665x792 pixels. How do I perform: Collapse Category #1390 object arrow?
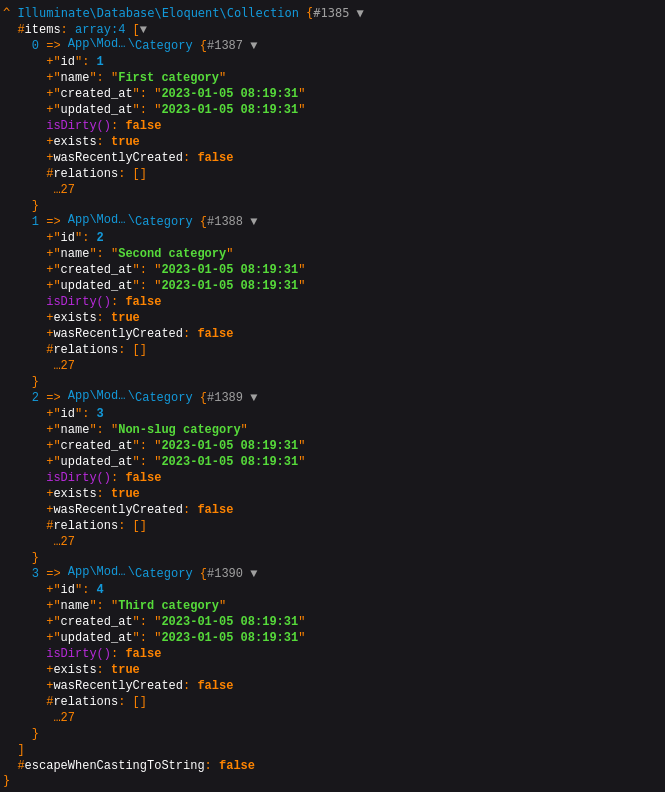254,574
